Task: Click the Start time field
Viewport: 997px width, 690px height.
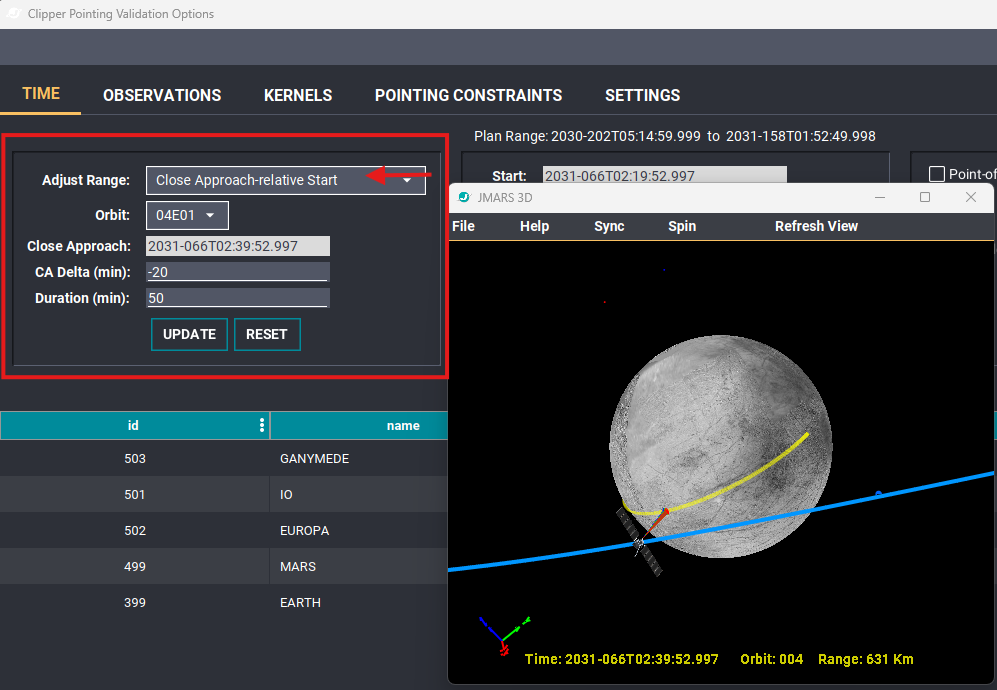Action: (664, 175)
